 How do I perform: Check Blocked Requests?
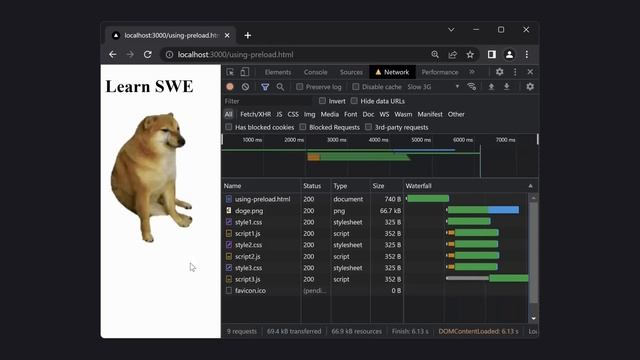(303, 127)
